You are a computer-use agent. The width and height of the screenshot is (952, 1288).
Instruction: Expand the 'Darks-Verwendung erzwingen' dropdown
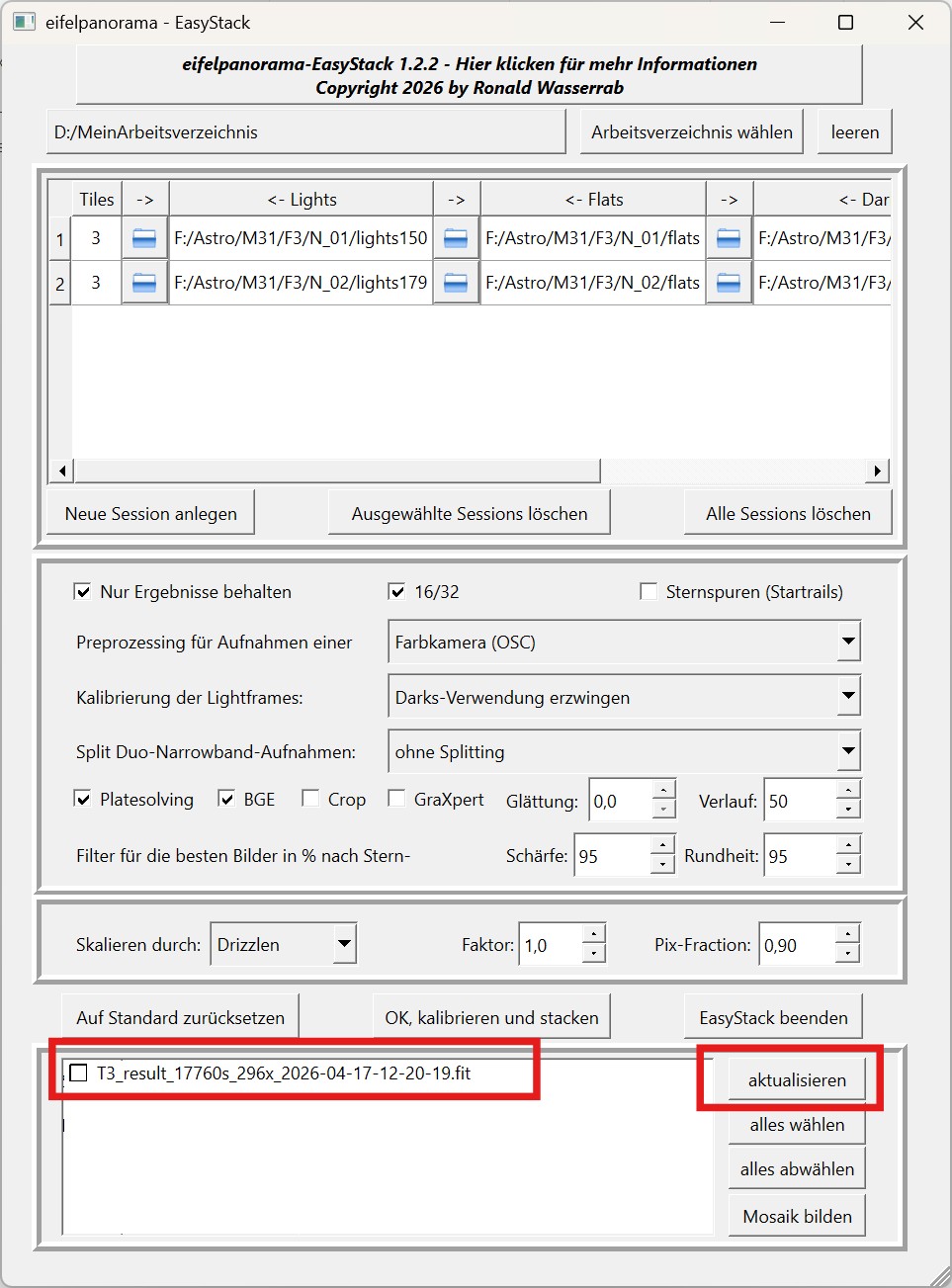[848, 697]
